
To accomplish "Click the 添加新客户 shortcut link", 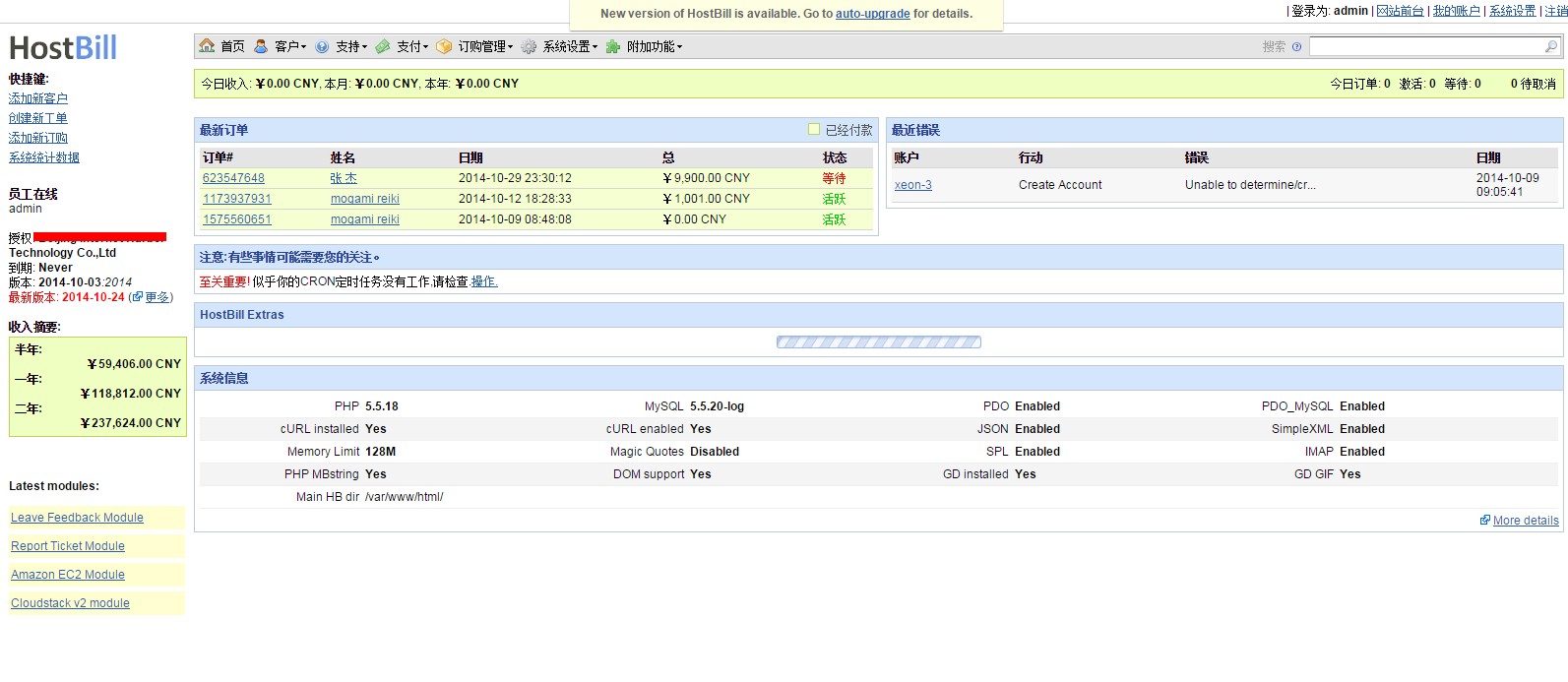I will [38, 98].
